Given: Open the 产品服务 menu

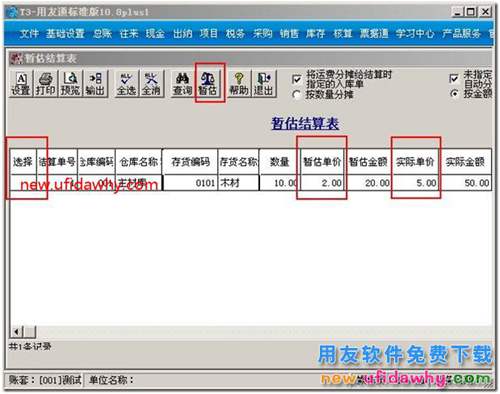Looking at the screenshot, I should coord(462,33).
